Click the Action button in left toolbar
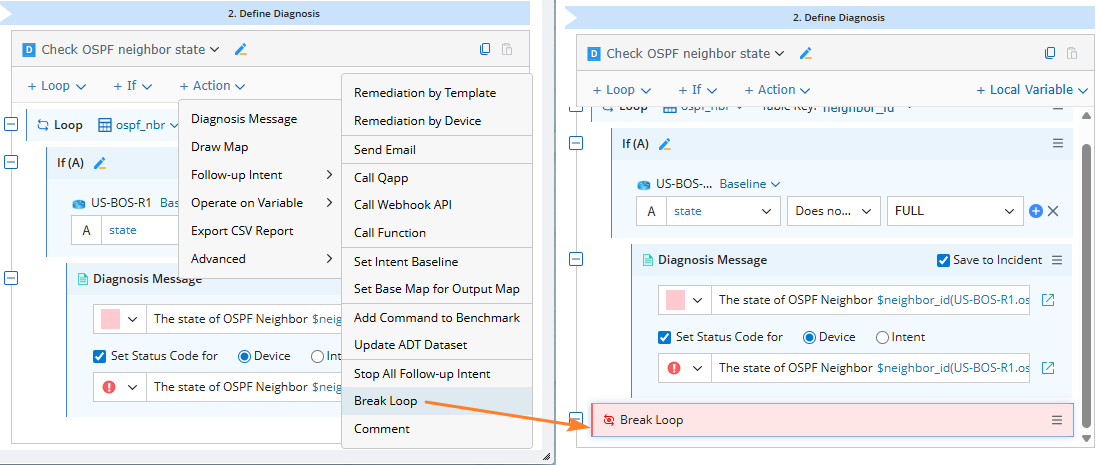 pos(212,86)
